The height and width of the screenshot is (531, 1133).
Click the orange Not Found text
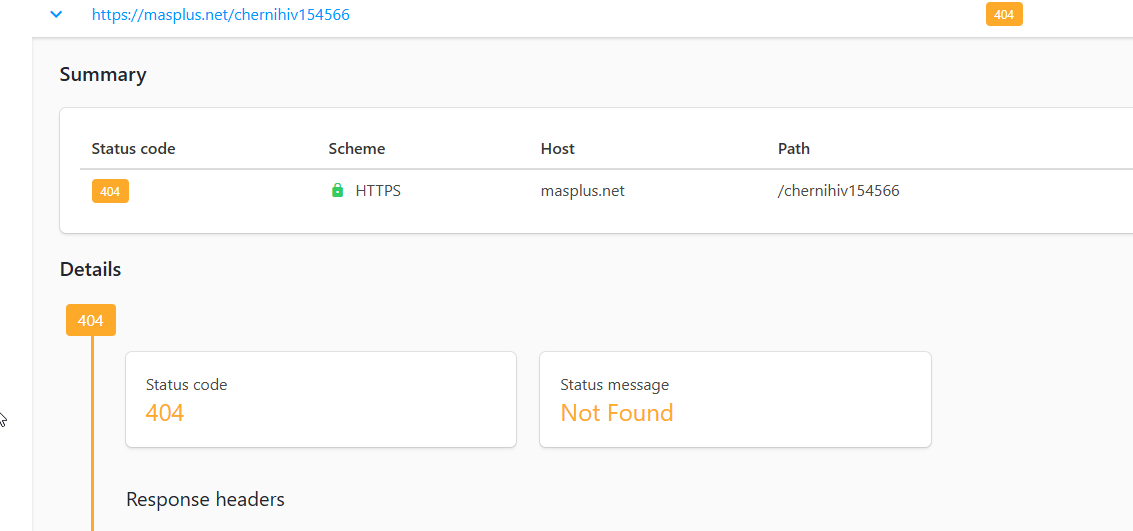click(x=616, y=413)
